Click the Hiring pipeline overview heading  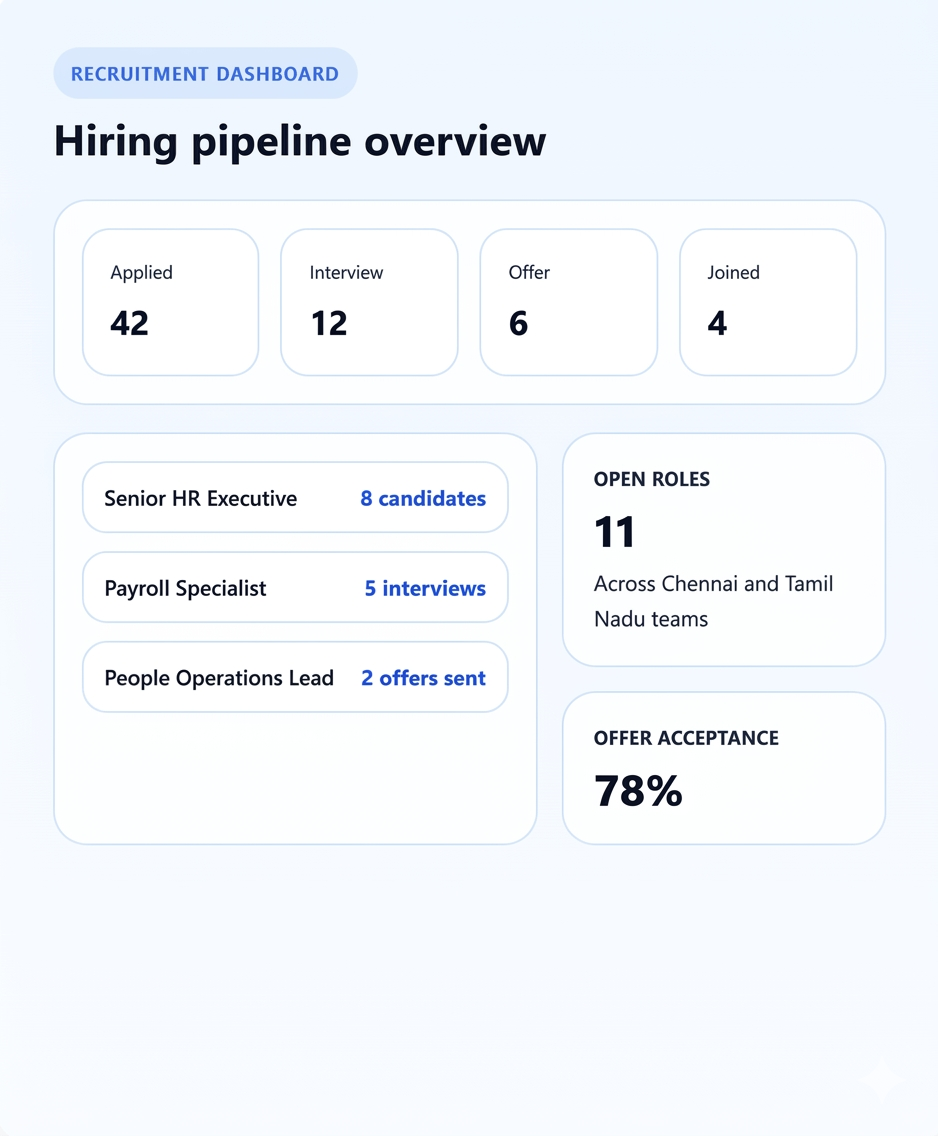point(299,141)
